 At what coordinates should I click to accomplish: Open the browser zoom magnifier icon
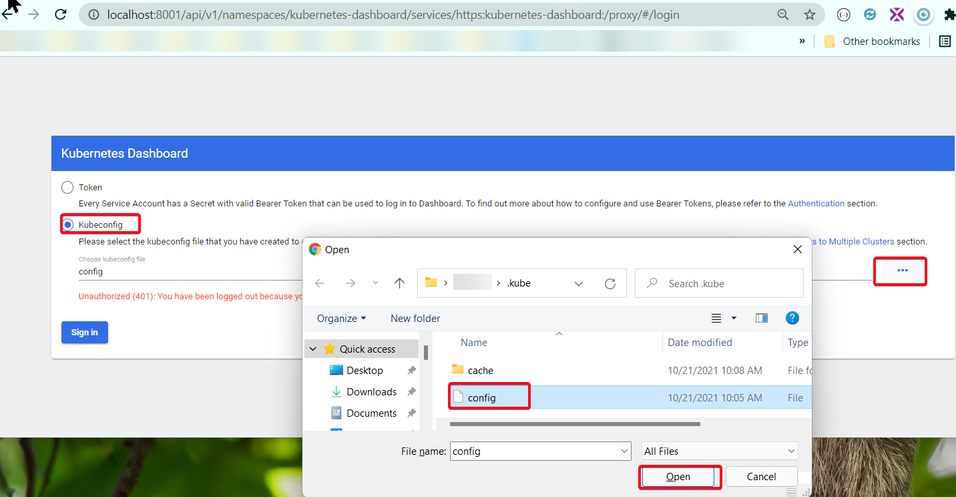(x=783, y=15)
